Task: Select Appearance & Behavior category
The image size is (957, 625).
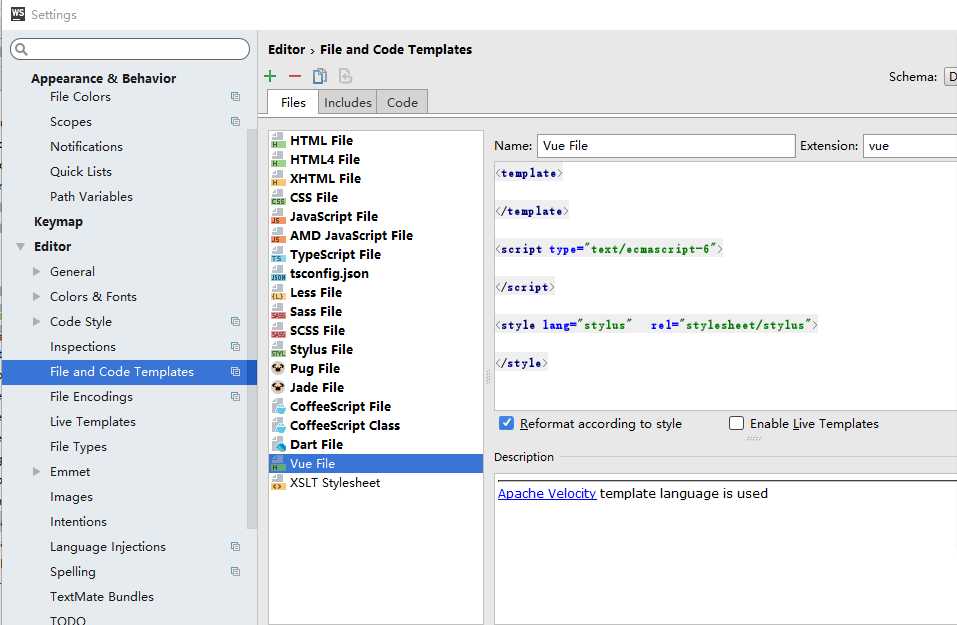Action: 104,78
